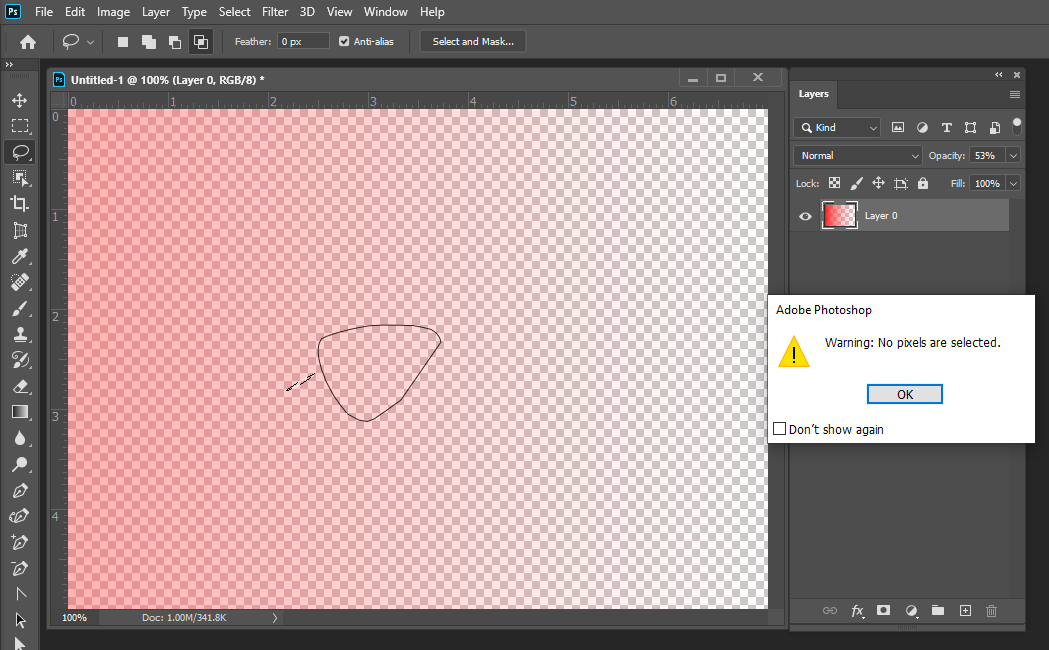Open the Kind filter dropdown
The height and width of the screenshot is (650, 1049).
[x=837, y=127]
